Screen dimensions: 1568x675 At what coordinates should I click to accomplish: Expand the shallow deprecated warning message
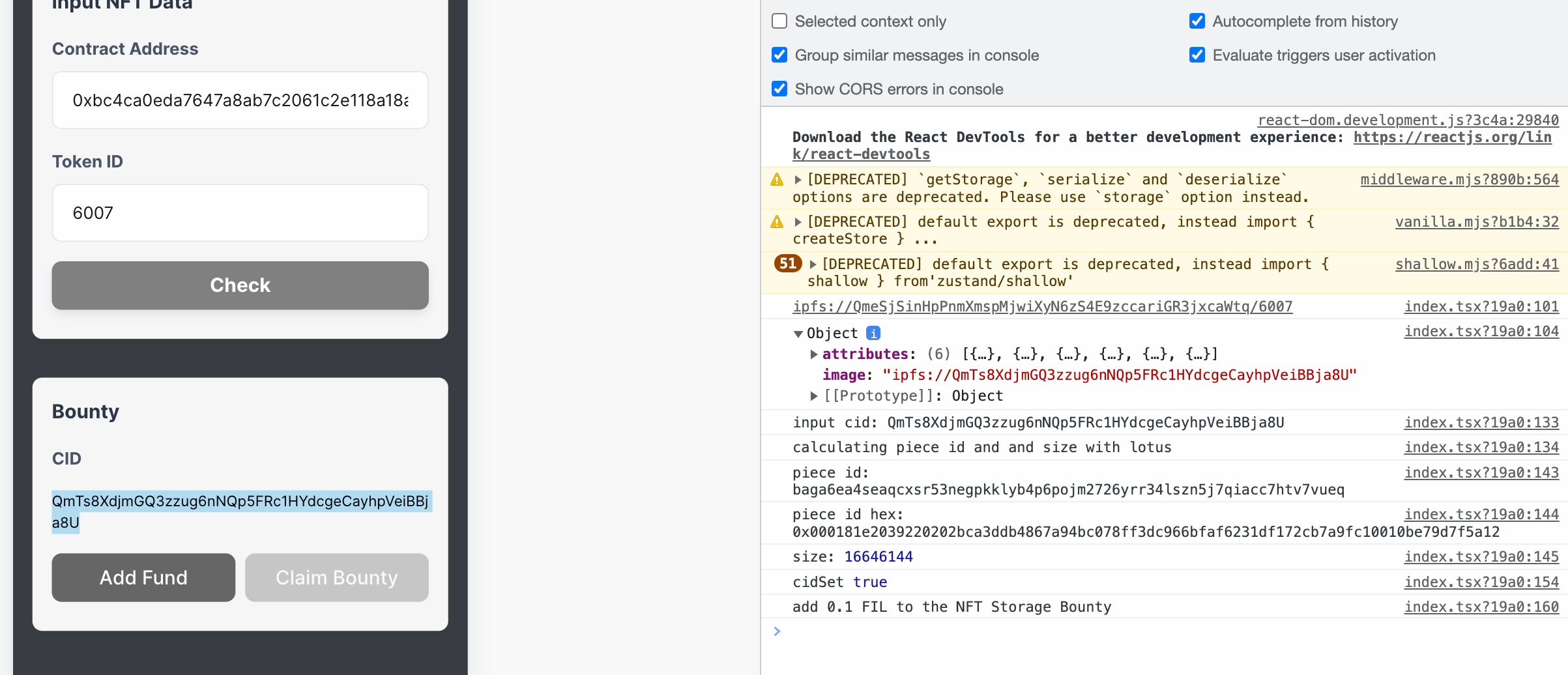(813, 264)
